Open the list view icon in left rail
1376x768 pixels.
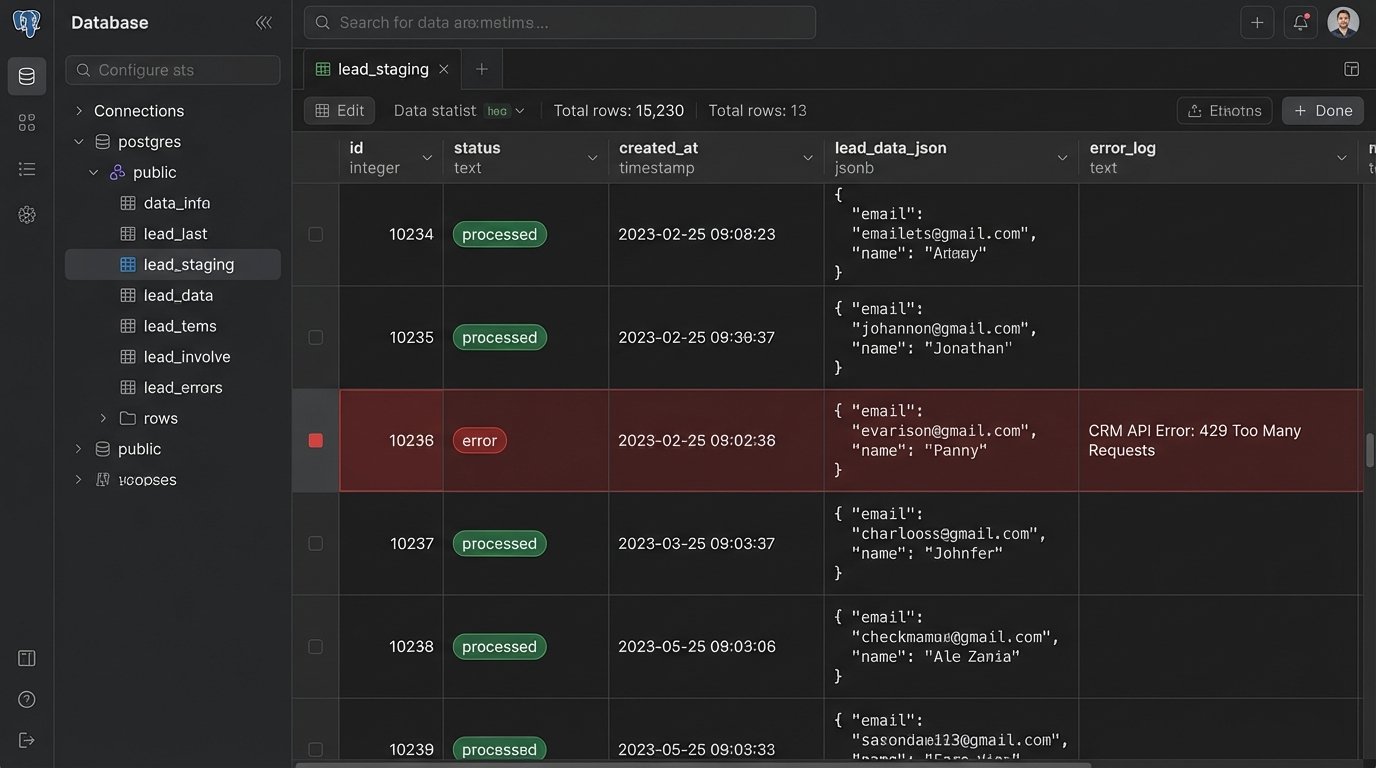click(x=27, y=169)
